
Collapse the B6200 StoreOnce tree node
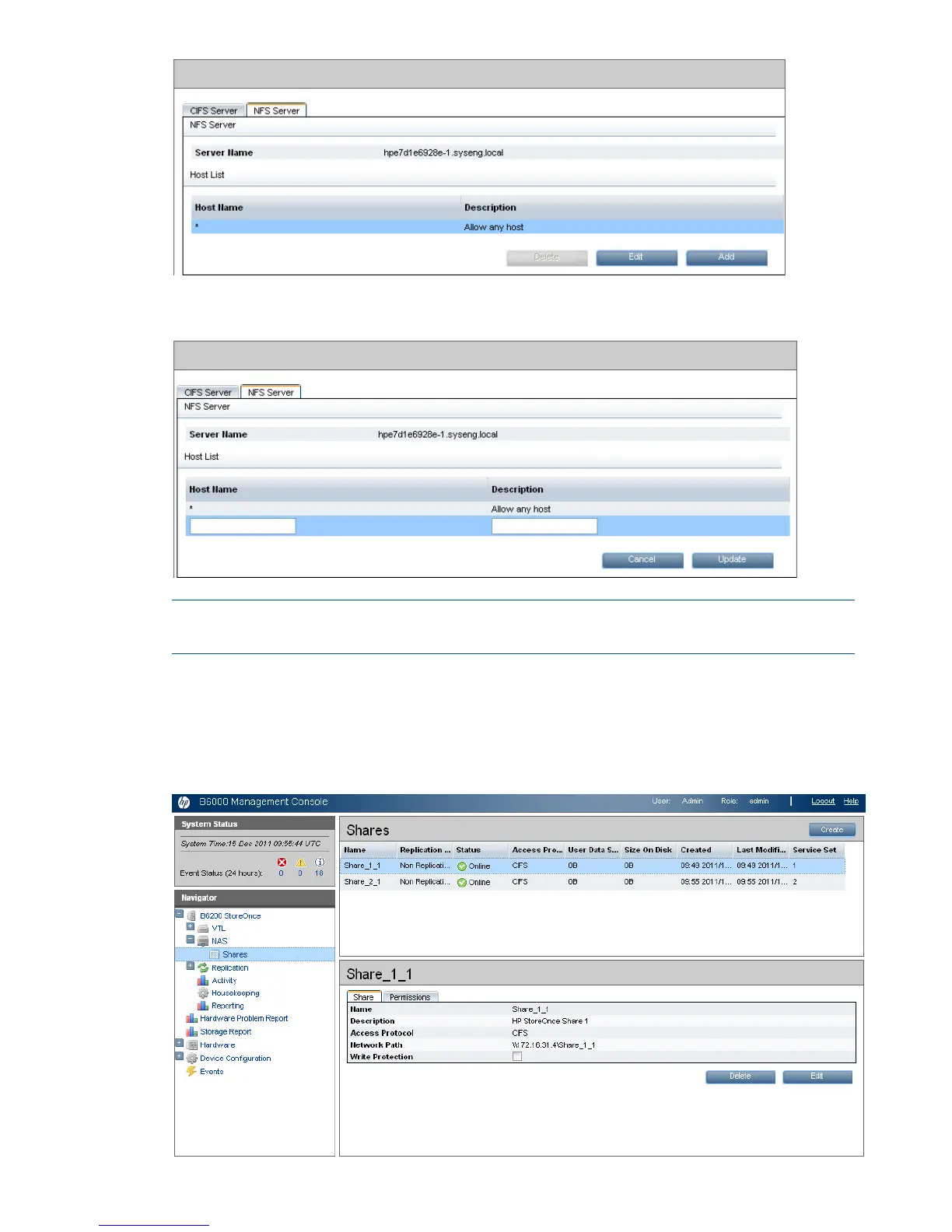180,914
